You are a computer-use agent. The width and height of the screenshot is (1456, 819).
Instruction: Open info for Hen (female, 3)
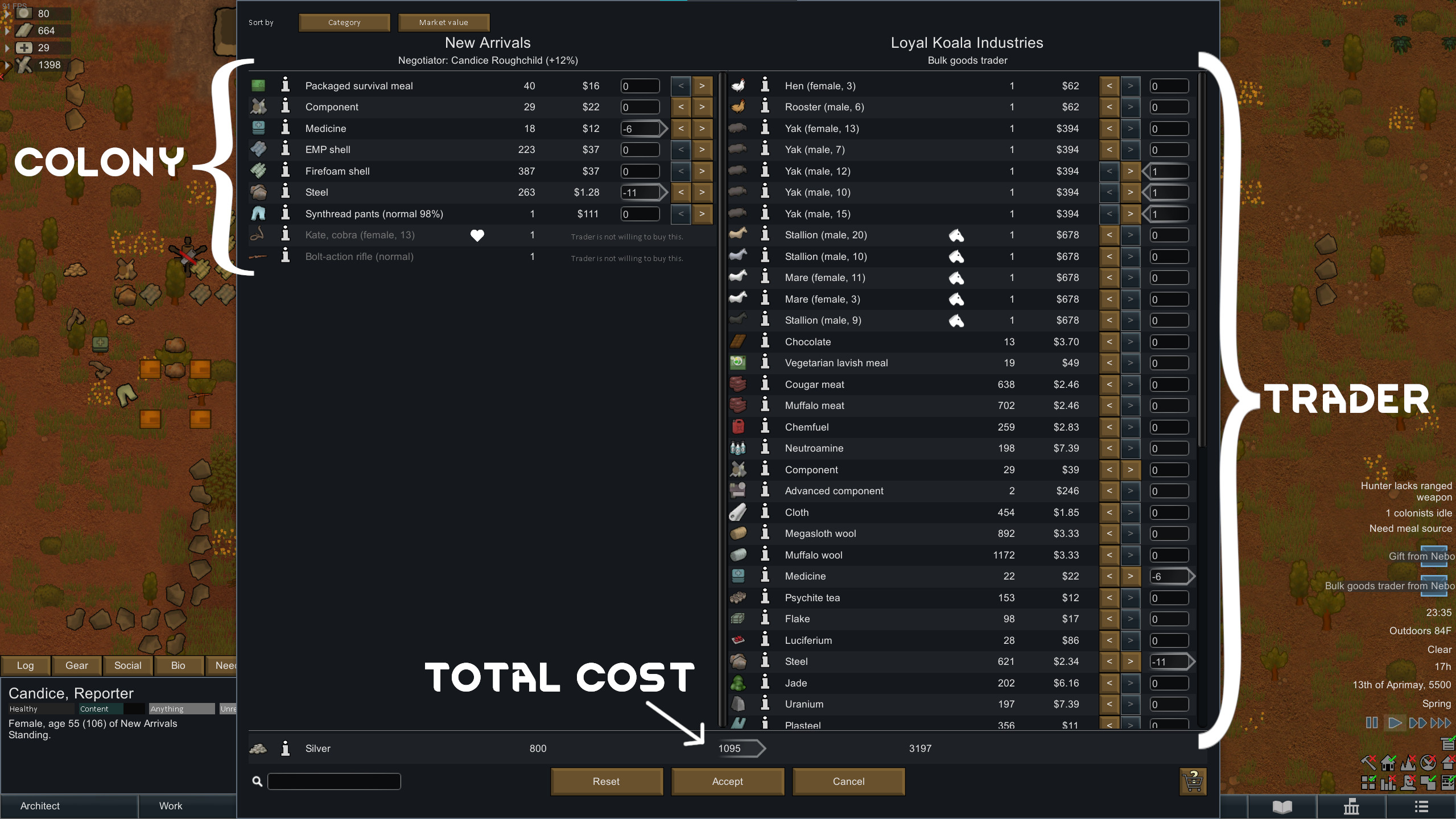(x=765, y=85)
